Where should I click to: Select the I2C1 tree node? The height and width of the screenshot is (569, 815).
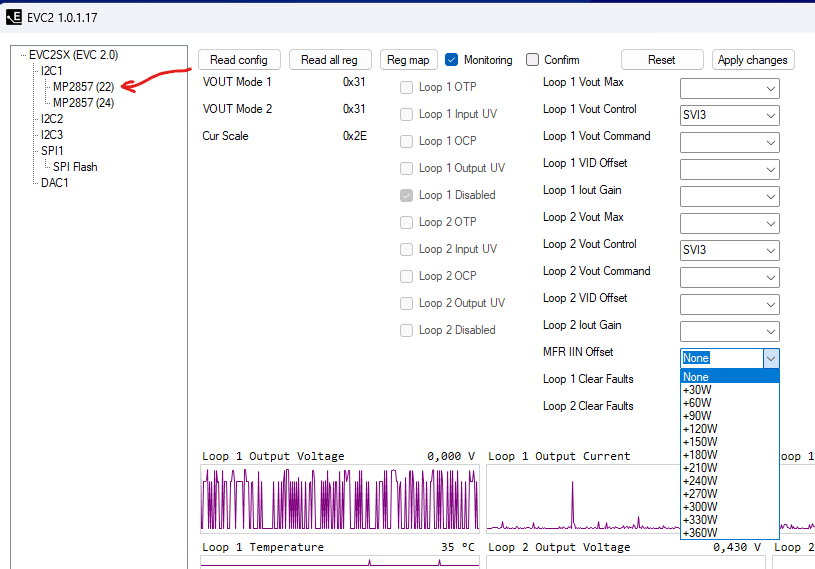coord(51,71)
